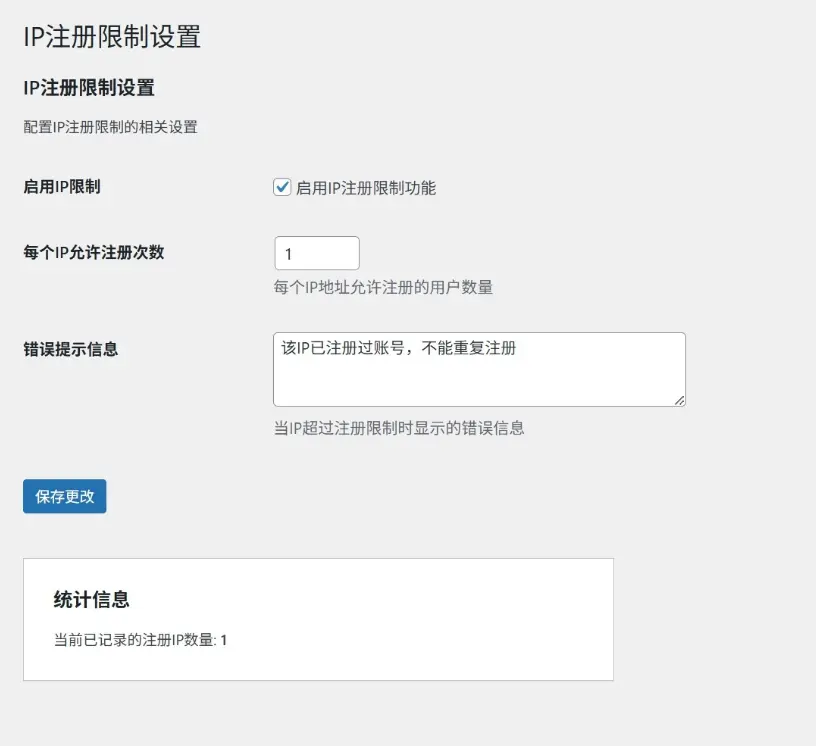Screen dimensions: 816x746
Task: Click the 错误提示信息 row label
Action: click(71, 349)
